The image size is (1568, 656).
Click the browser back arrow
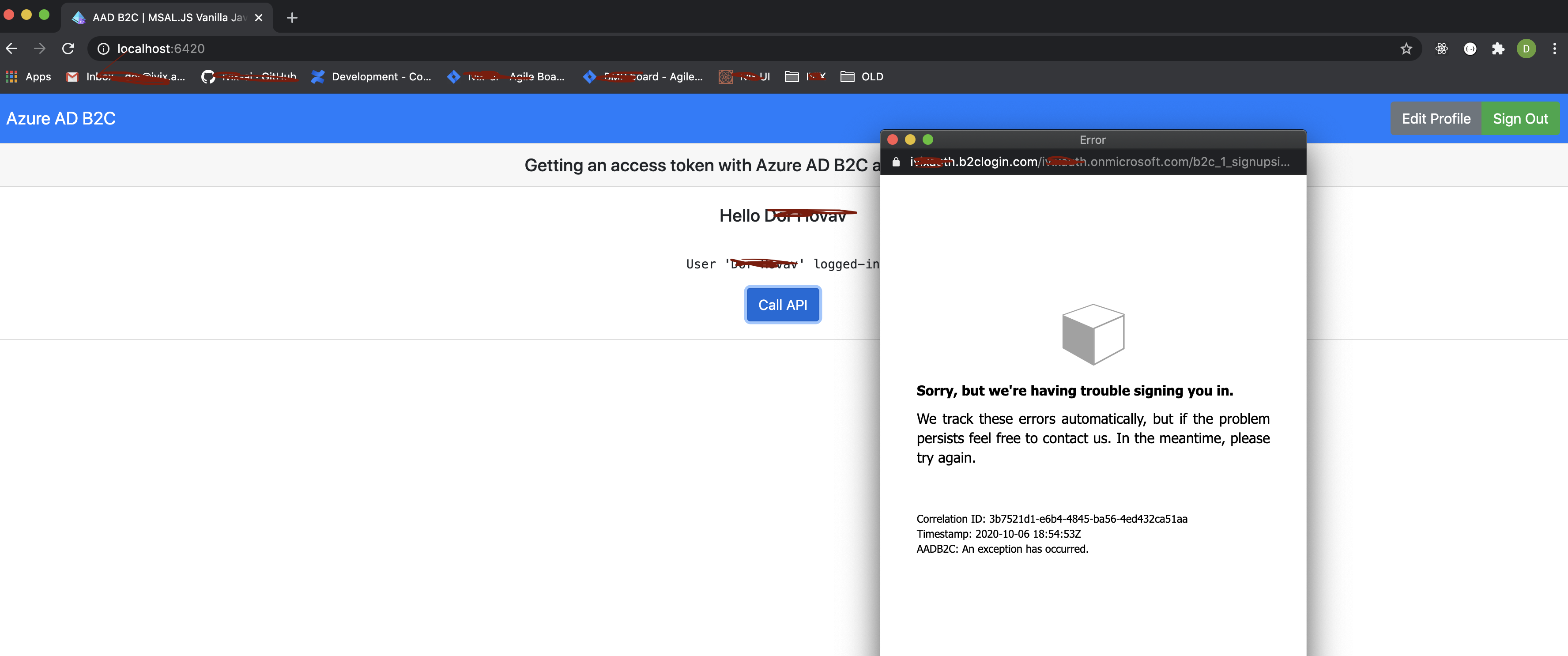pyautogui.click(x=11, y=49)
